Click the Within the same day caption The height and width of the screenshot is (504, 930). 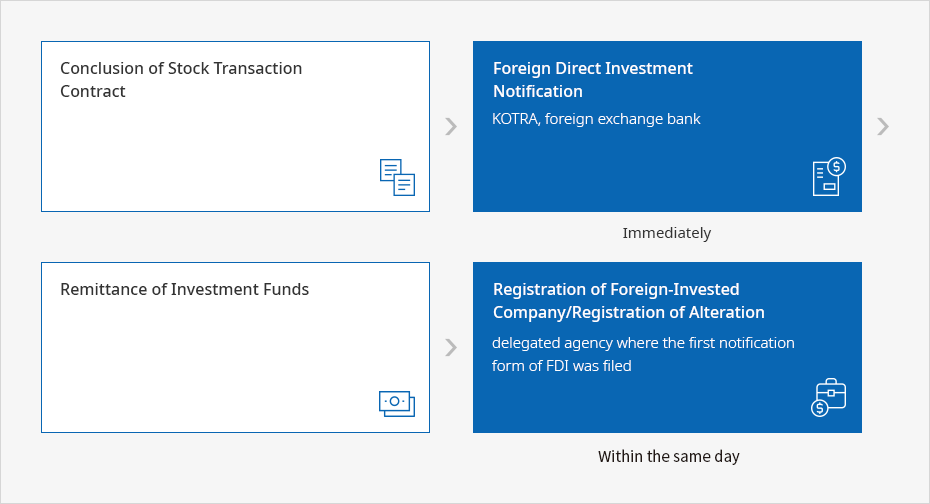click(668, 457)
